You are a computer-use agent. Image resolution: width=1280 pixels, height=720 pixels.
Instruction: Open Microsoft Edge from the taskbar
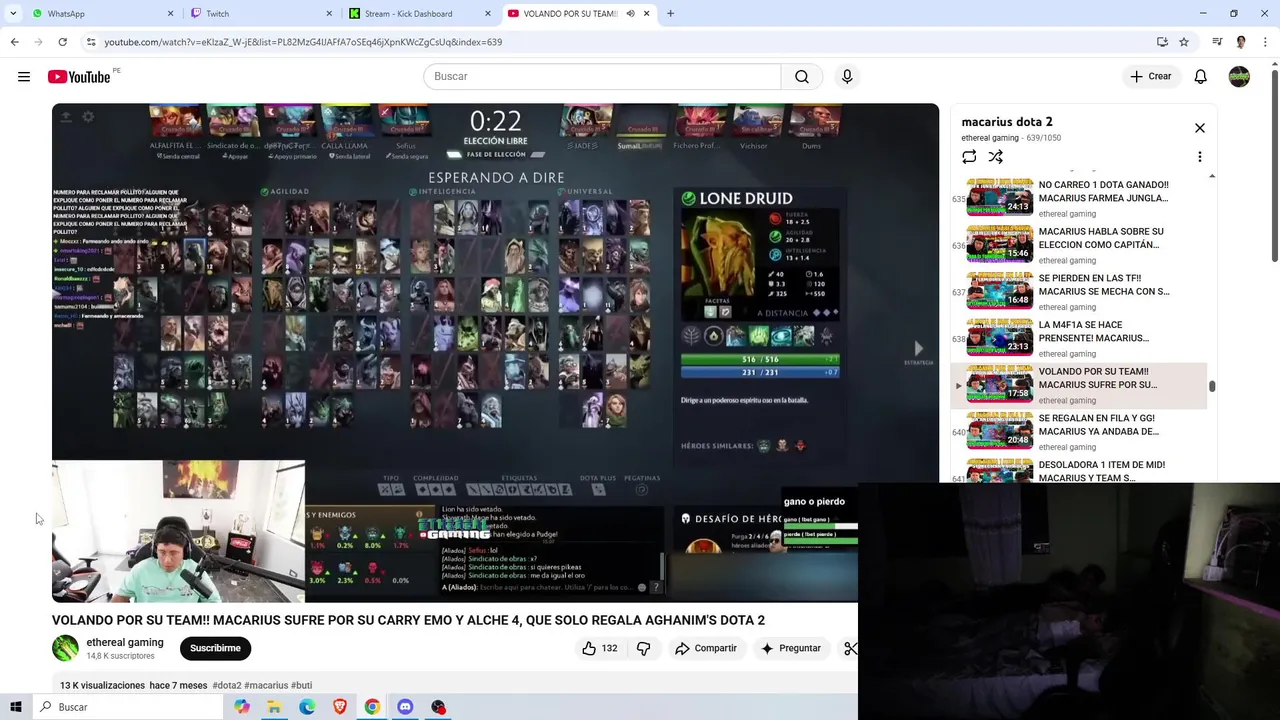click(307, 707)
